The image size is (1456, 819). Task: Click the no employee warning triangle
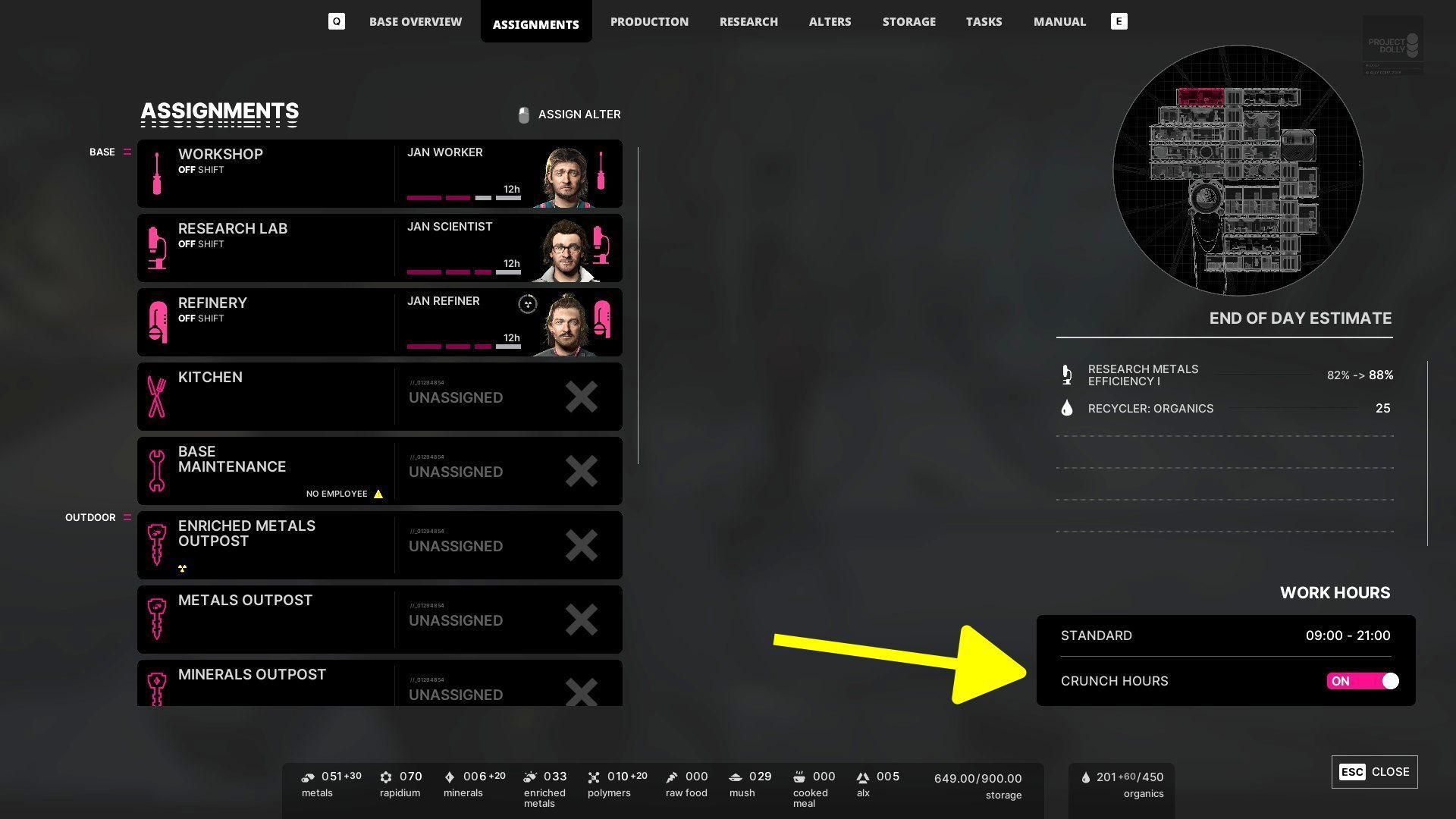point(378,494)
